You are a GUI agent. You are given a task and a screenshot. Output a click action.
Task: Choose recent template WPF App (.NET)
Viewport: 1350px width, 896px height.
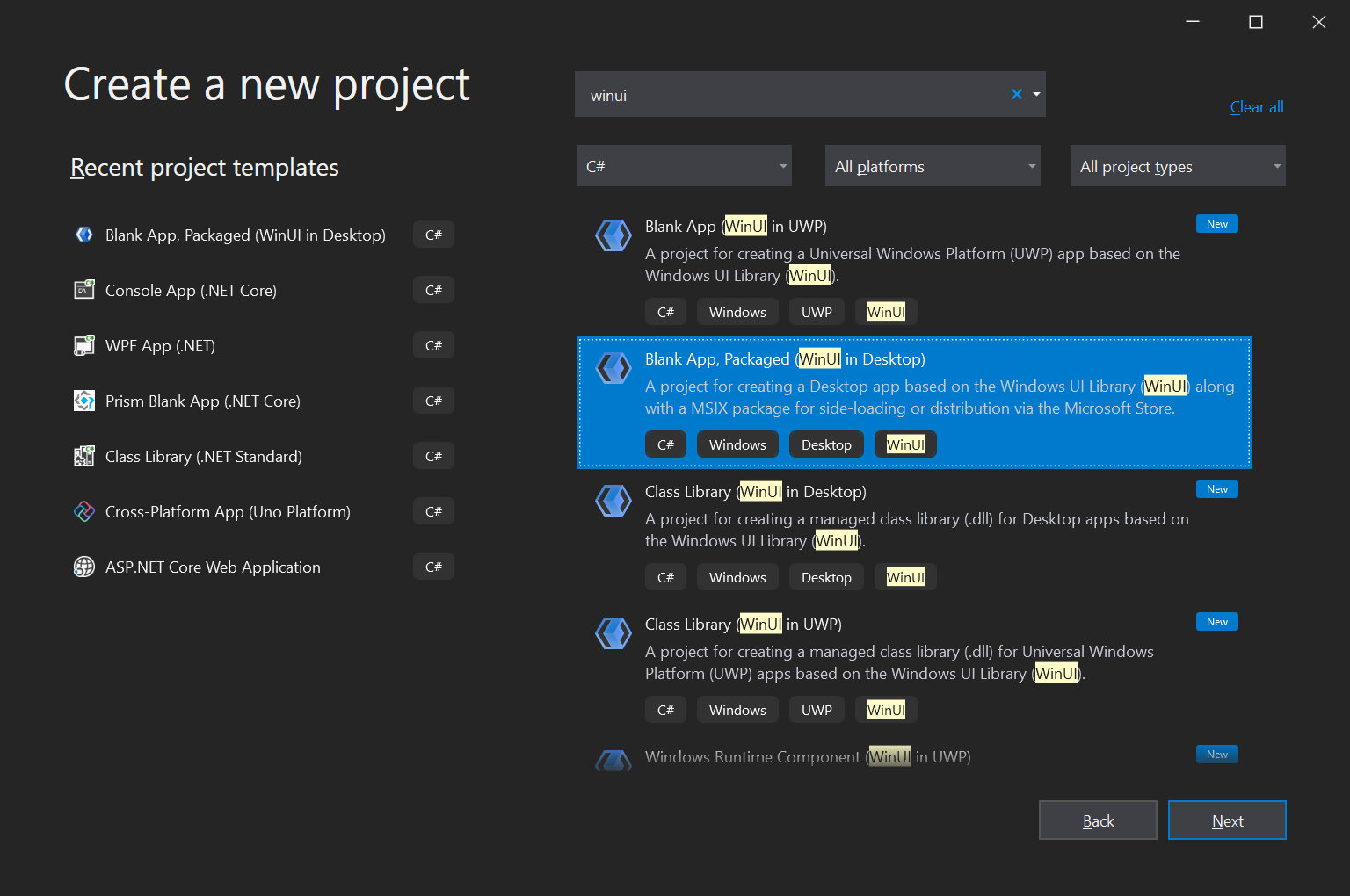pyautogui.click(x=264, y=345)
